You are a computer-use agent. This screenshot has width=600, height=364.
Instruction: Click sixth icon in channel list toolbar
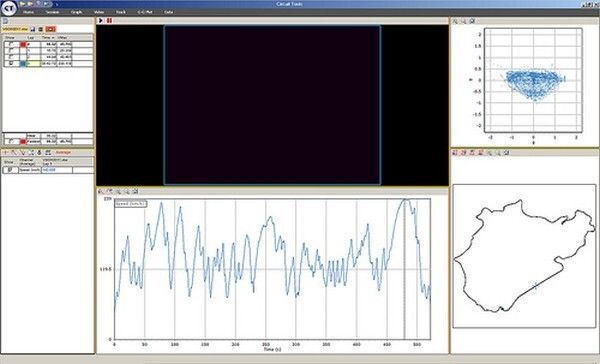point(48,152)
